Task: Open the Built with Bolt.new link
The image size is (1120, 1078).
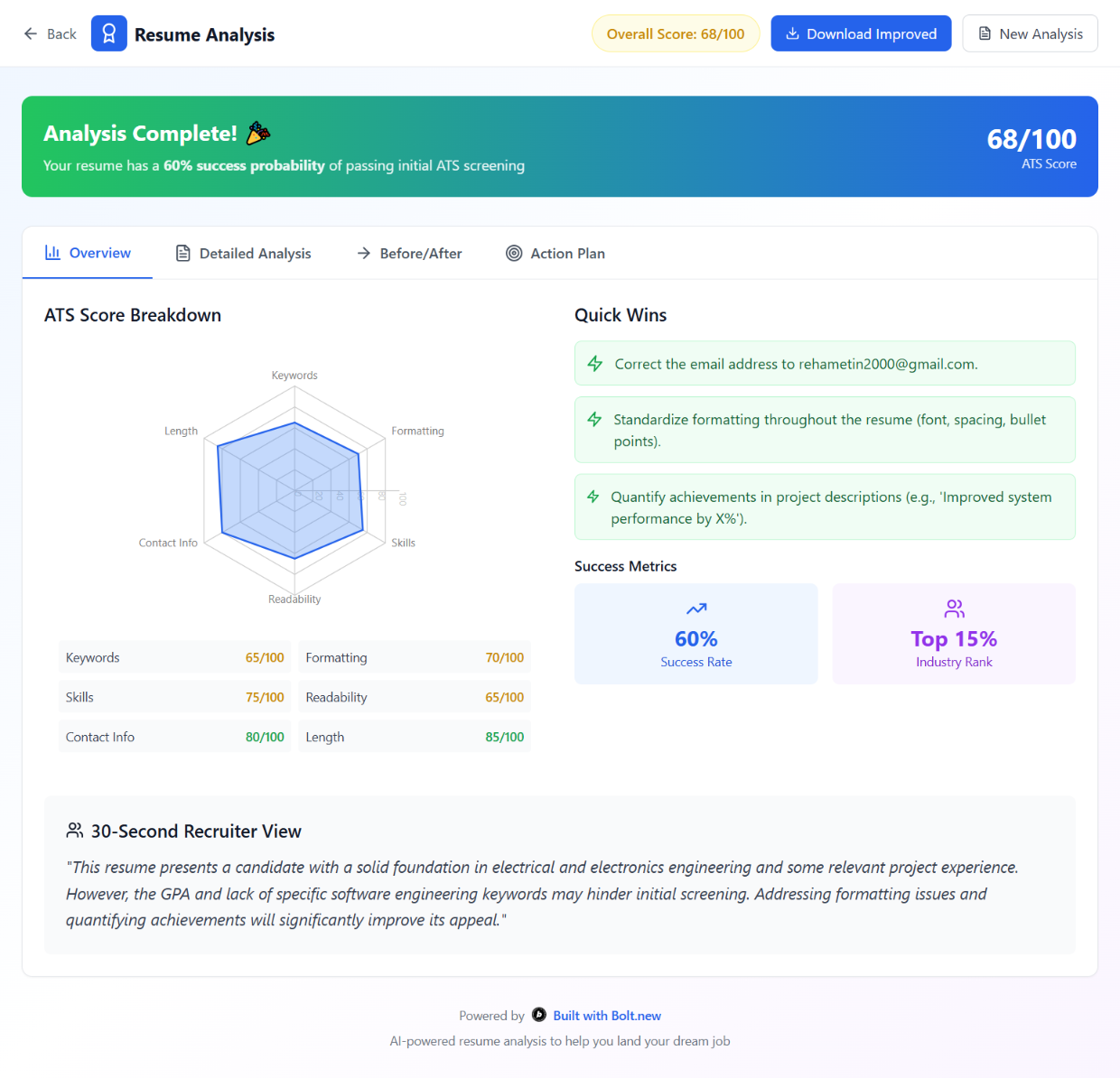Action: 607,1016
